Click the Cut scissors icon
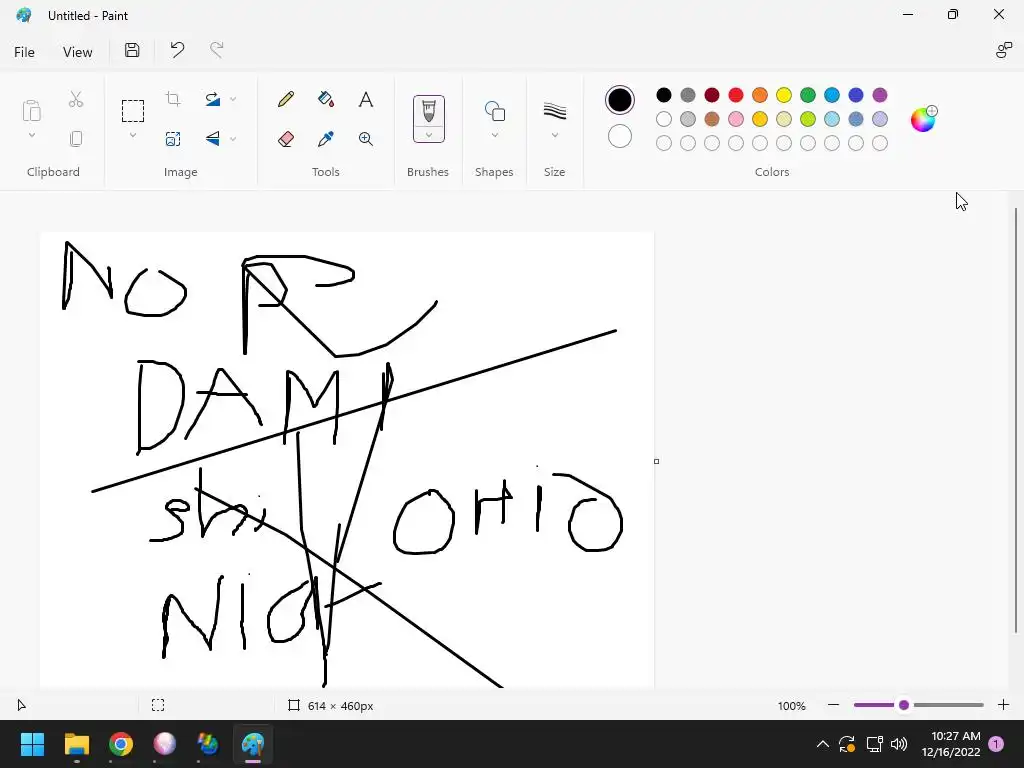 76,99
